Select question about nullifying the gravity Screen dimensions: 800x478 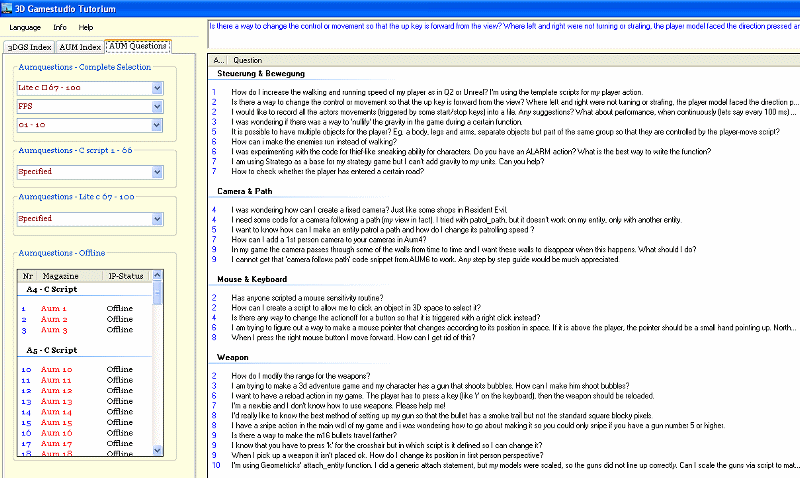pos(377,122)
